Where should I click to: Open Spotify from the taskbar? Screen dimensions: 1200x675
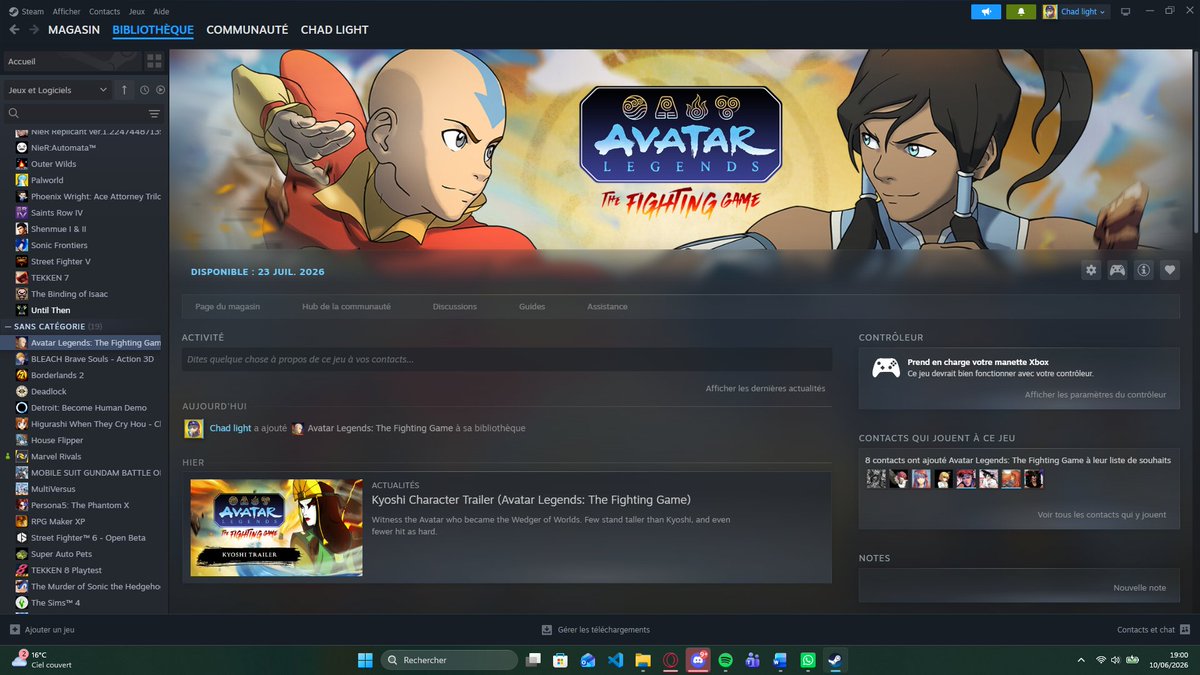point(726,660)
